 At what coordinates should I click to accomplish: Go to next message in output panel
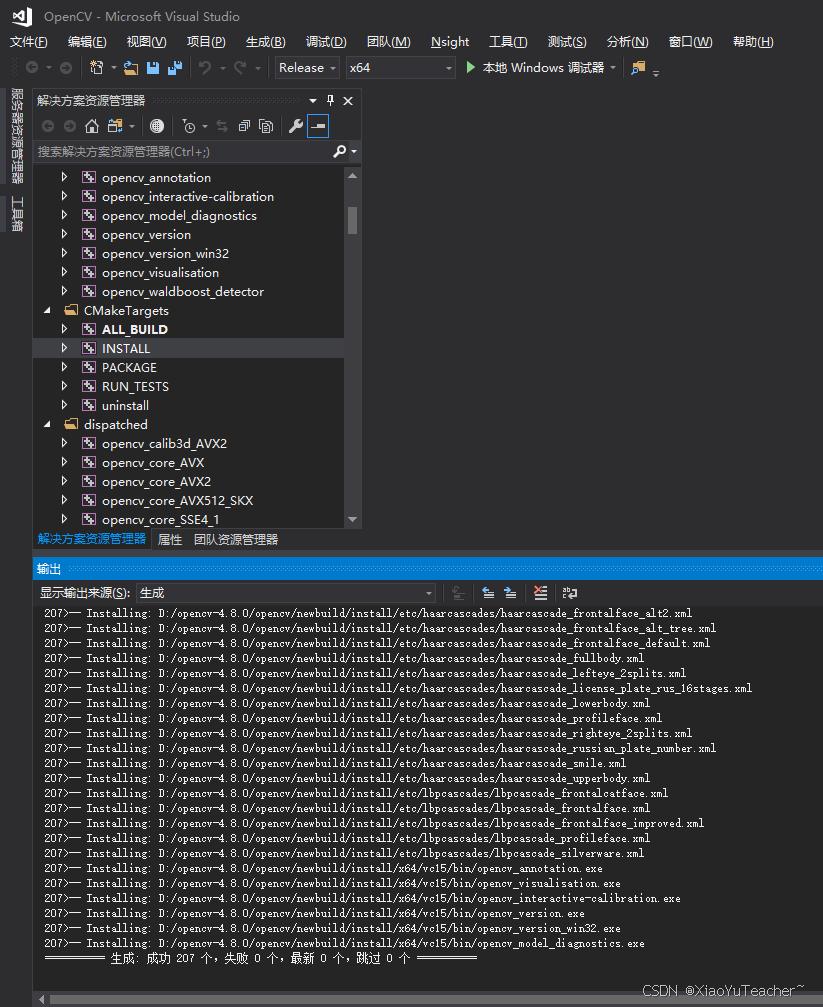point(510,593)
